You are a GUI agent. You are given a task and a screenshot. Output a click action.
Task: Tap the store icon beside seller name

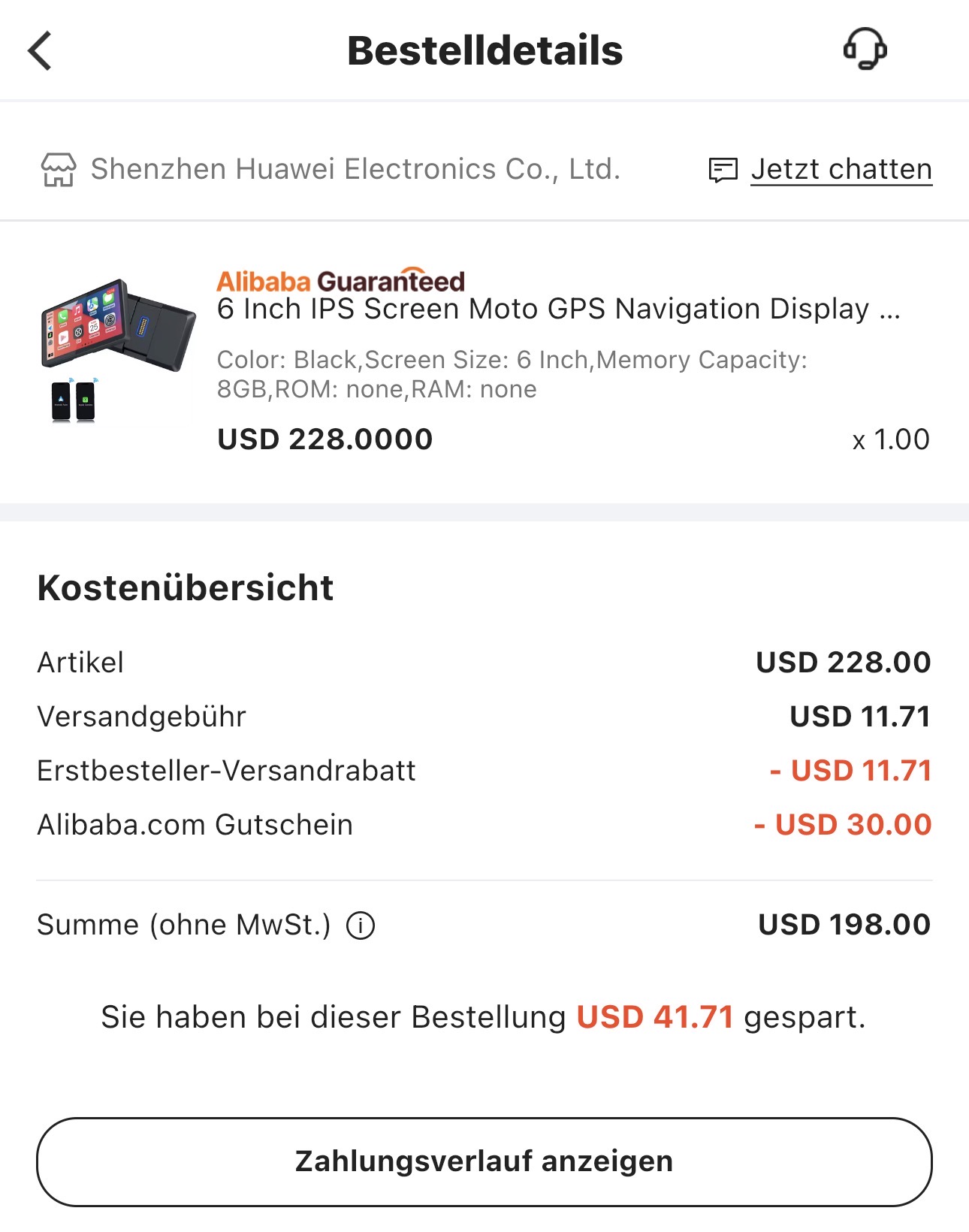pos(58,170)
